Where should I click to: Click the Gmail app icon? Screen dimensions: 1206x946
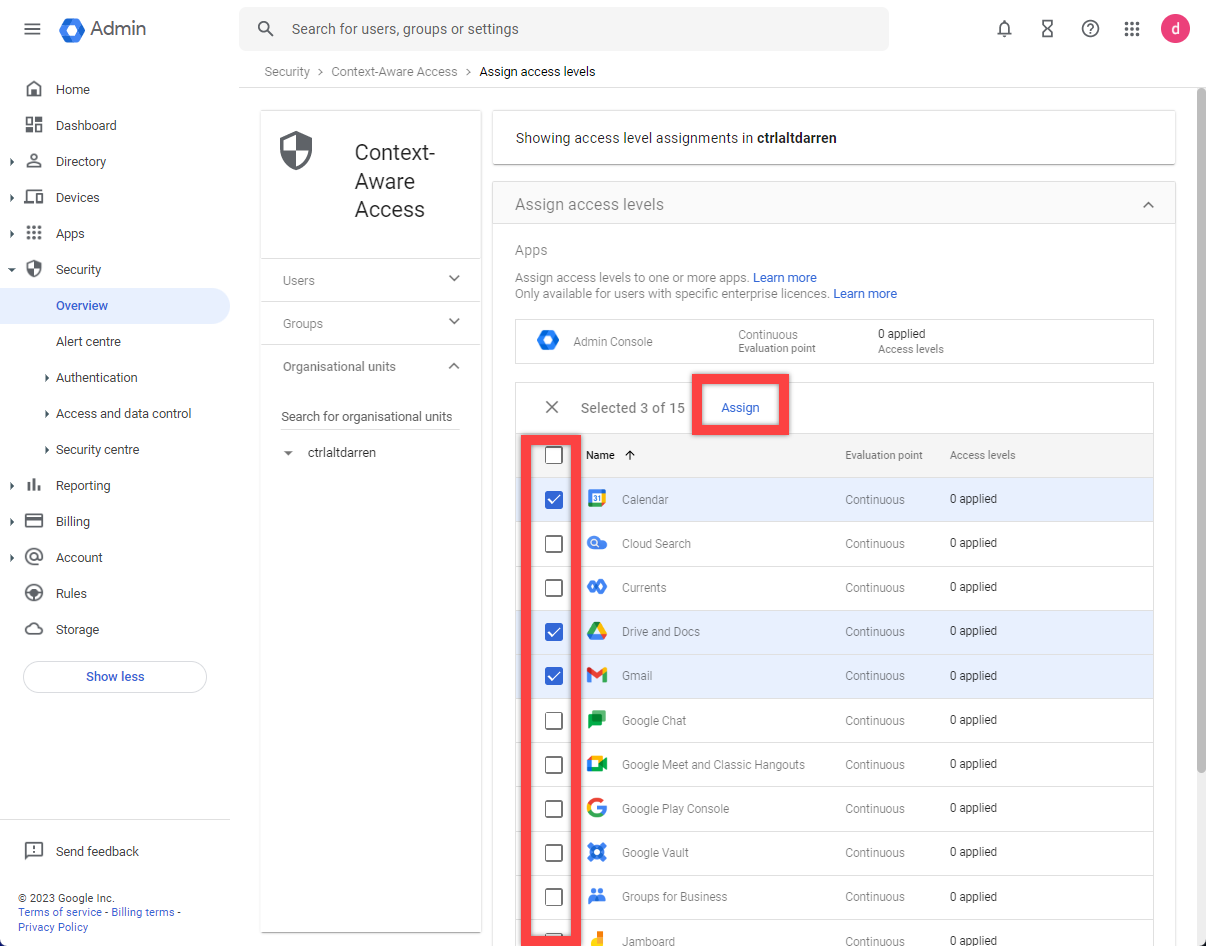pyautogui.click(x=597, y=676)
